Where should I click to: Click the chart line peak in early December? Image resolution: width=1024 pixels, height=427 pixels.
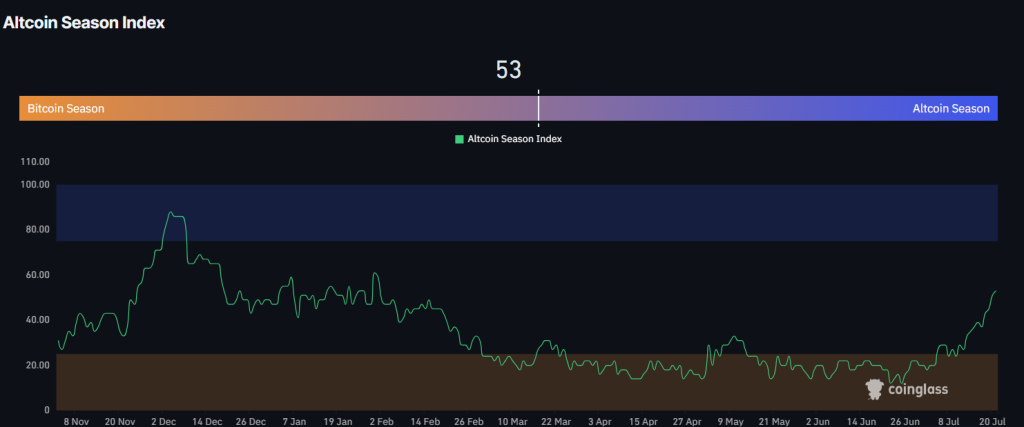pyautogui.click(x=171, y=213)
